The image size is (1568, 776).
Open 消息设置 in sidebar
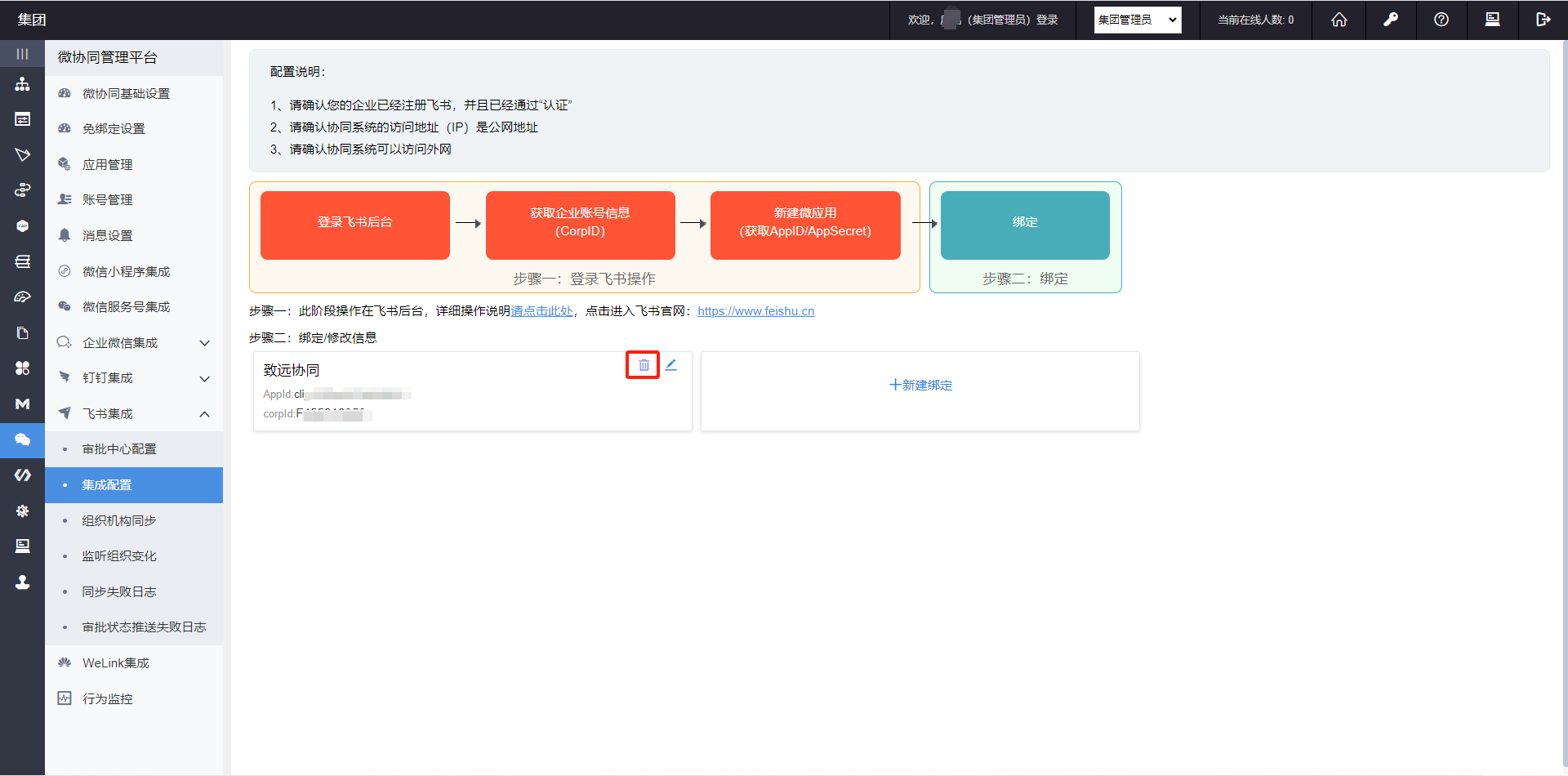coord(134,236)
